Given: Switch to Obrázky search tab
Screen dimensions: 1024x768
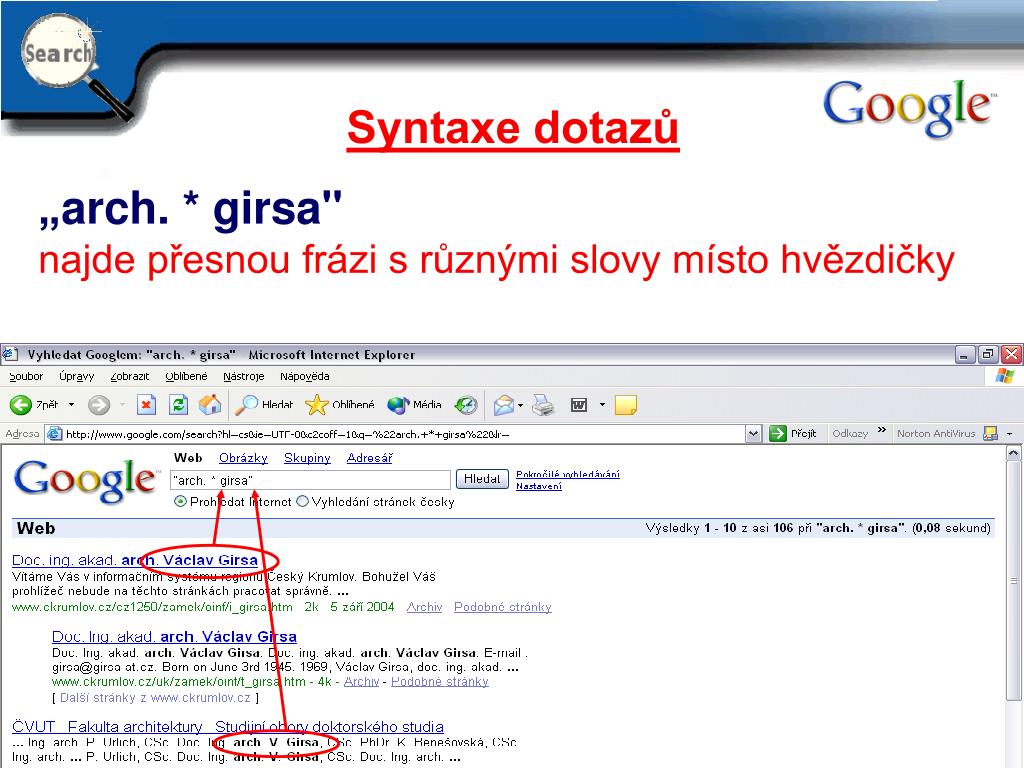Looking at the screenshot, I should tap(243, 458).
